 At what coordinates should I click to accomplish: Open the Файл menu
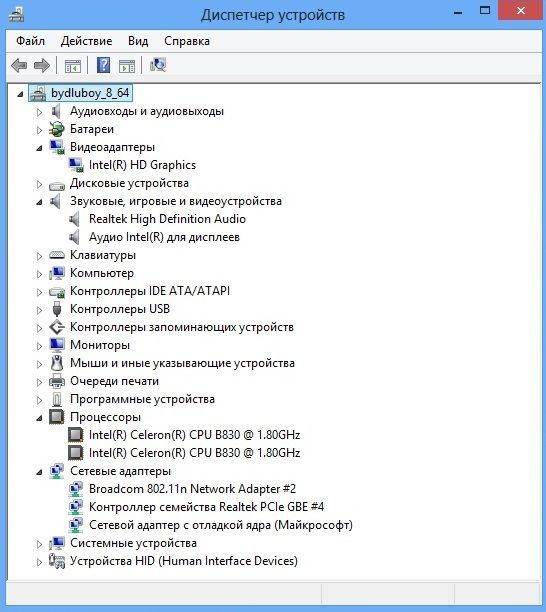pos(30,41)
